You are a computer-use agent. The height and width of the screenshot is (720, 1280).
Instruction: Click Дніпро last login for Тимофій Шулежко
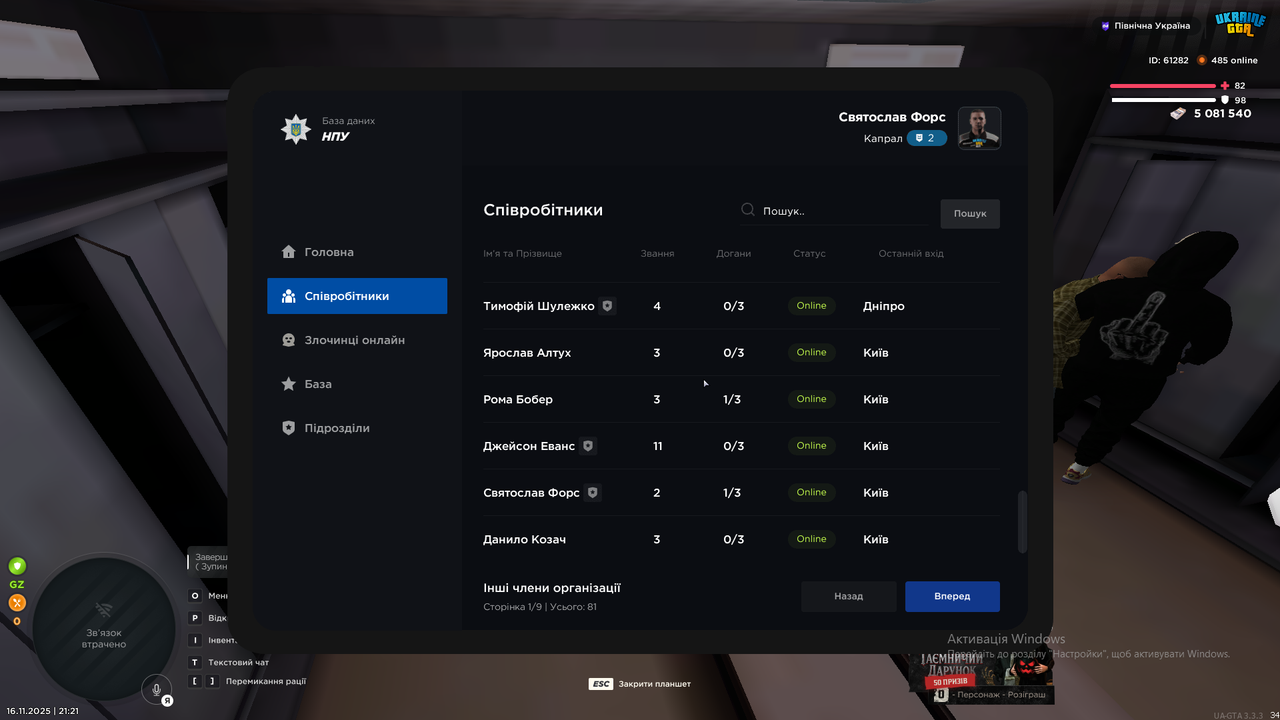(x=884, y=306)
